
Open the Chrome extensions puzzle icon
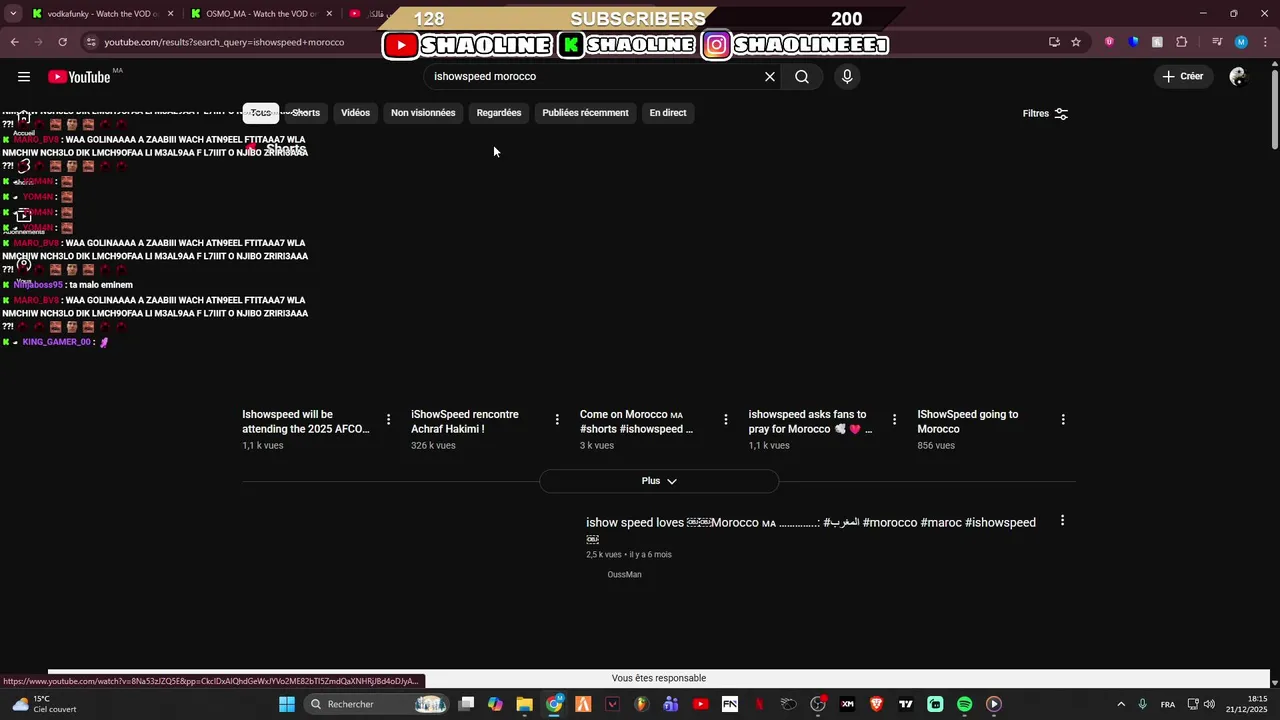point(1182,42)
